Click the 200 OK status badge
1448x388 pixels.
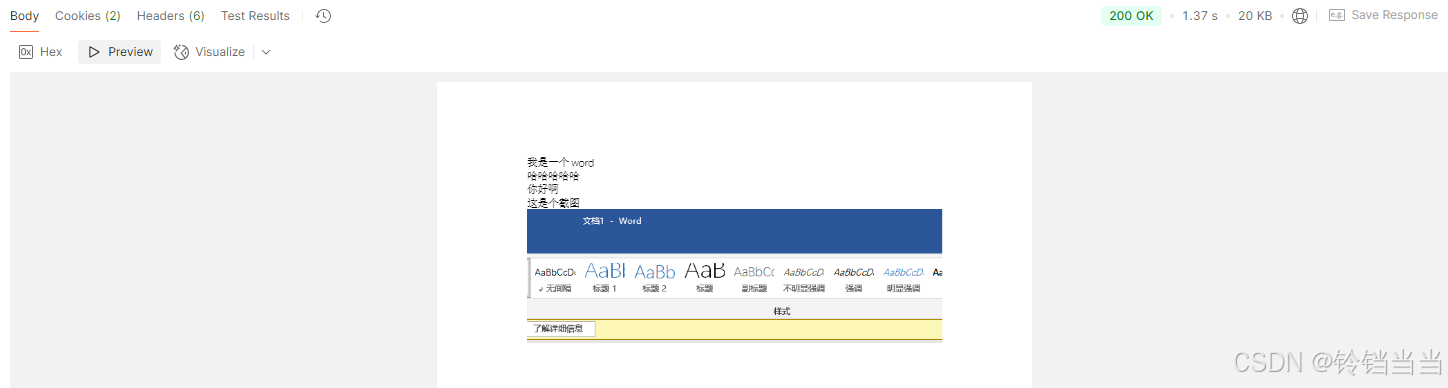tap(1131, 16)
